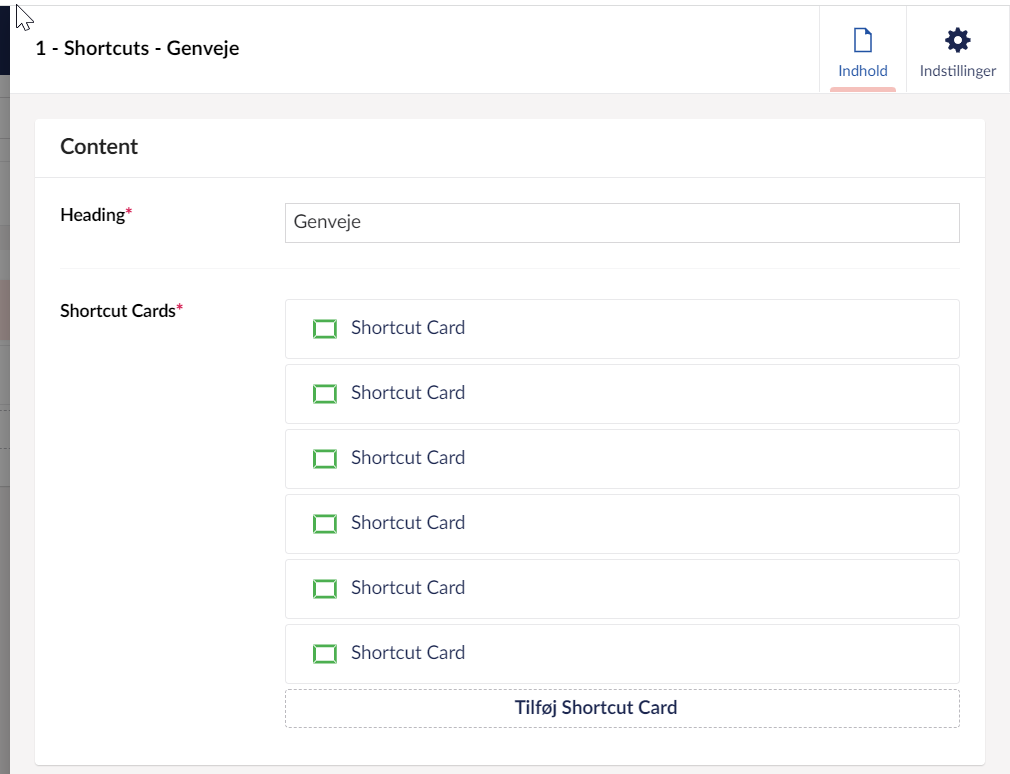Switch to the Indhold tab label

(x=862, y=71)
